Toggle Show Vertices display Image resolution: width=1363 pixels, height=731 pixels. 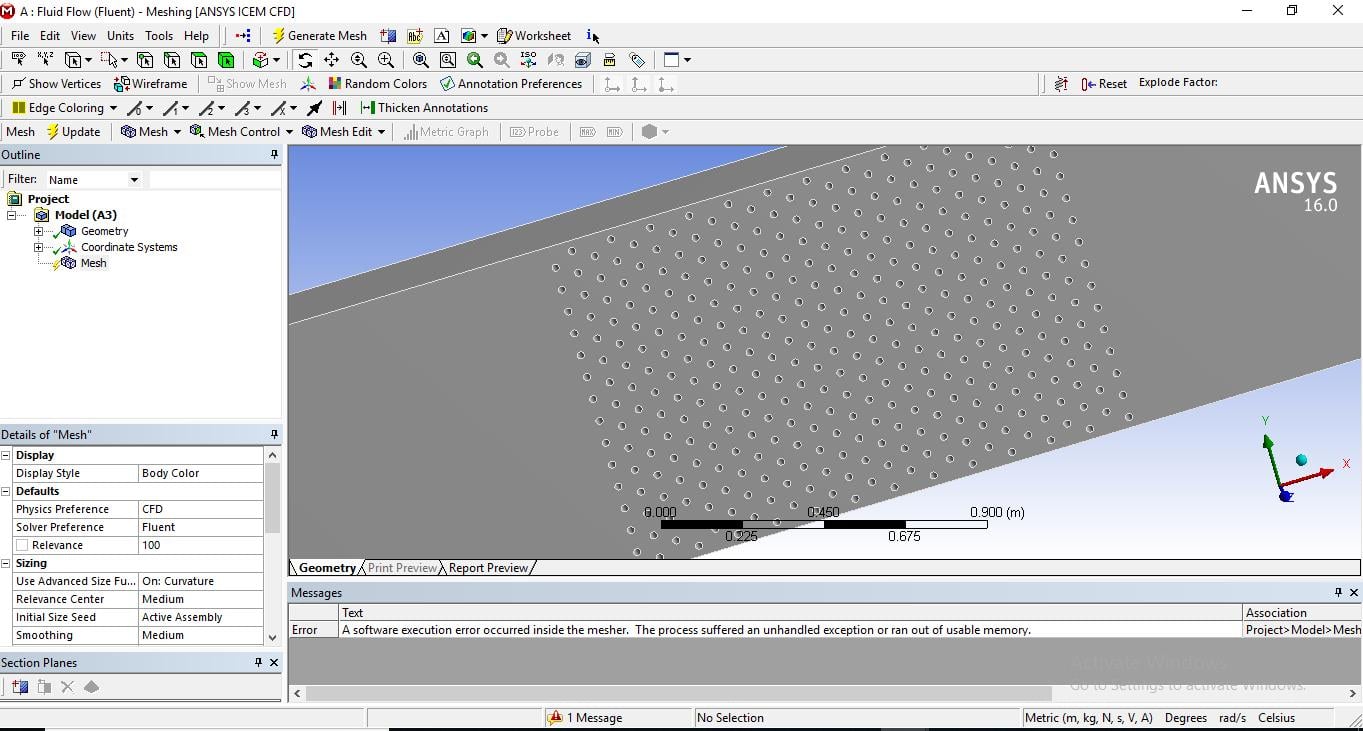[55, 84]
